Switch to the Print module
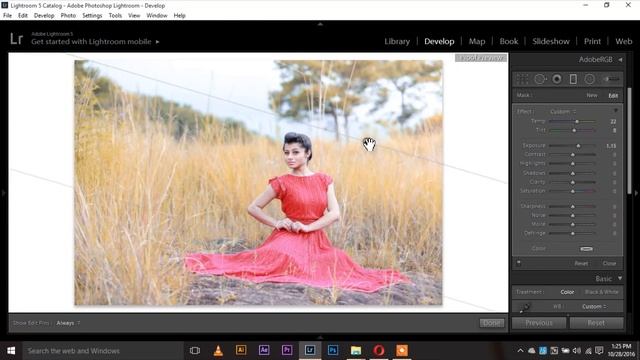The width and height of the screenshot is (640, 360). coord(592,41)
